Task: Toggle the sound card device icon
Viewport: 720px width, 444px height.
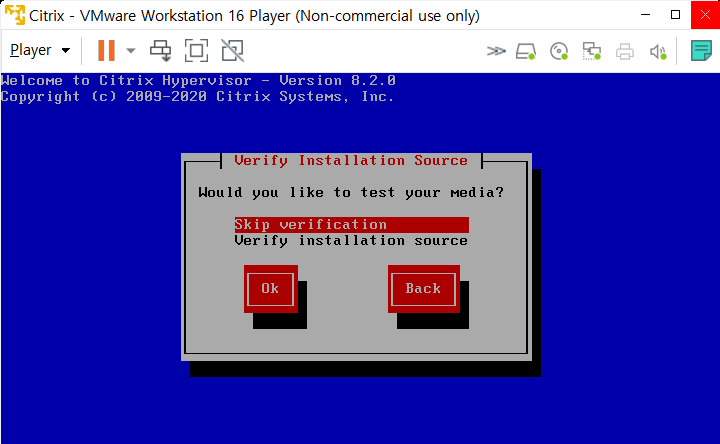Action: point(658,51)
